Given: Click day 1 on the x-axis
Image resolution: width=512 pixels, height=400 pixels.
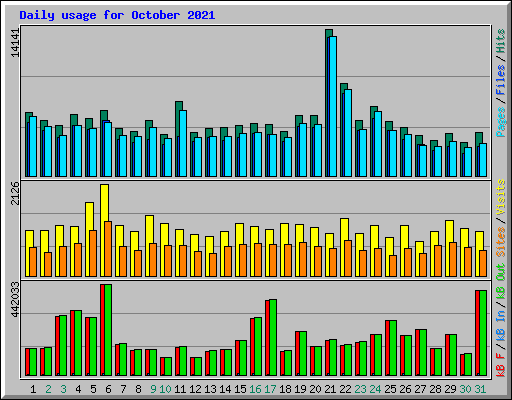Looking at the screenshot, I should pyautogui.click(x=33, y=389).
